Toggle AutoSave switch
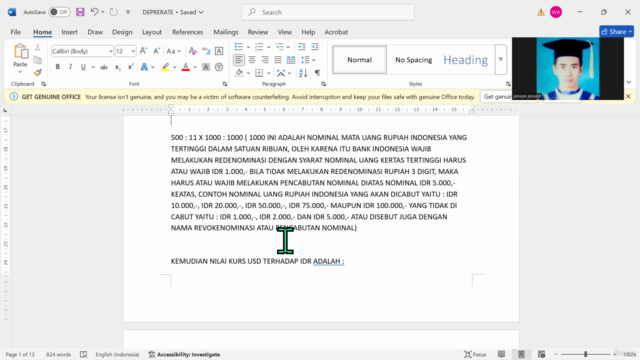Image resolution: width=640 pixels, height=360 pixels. click(59, 12)
